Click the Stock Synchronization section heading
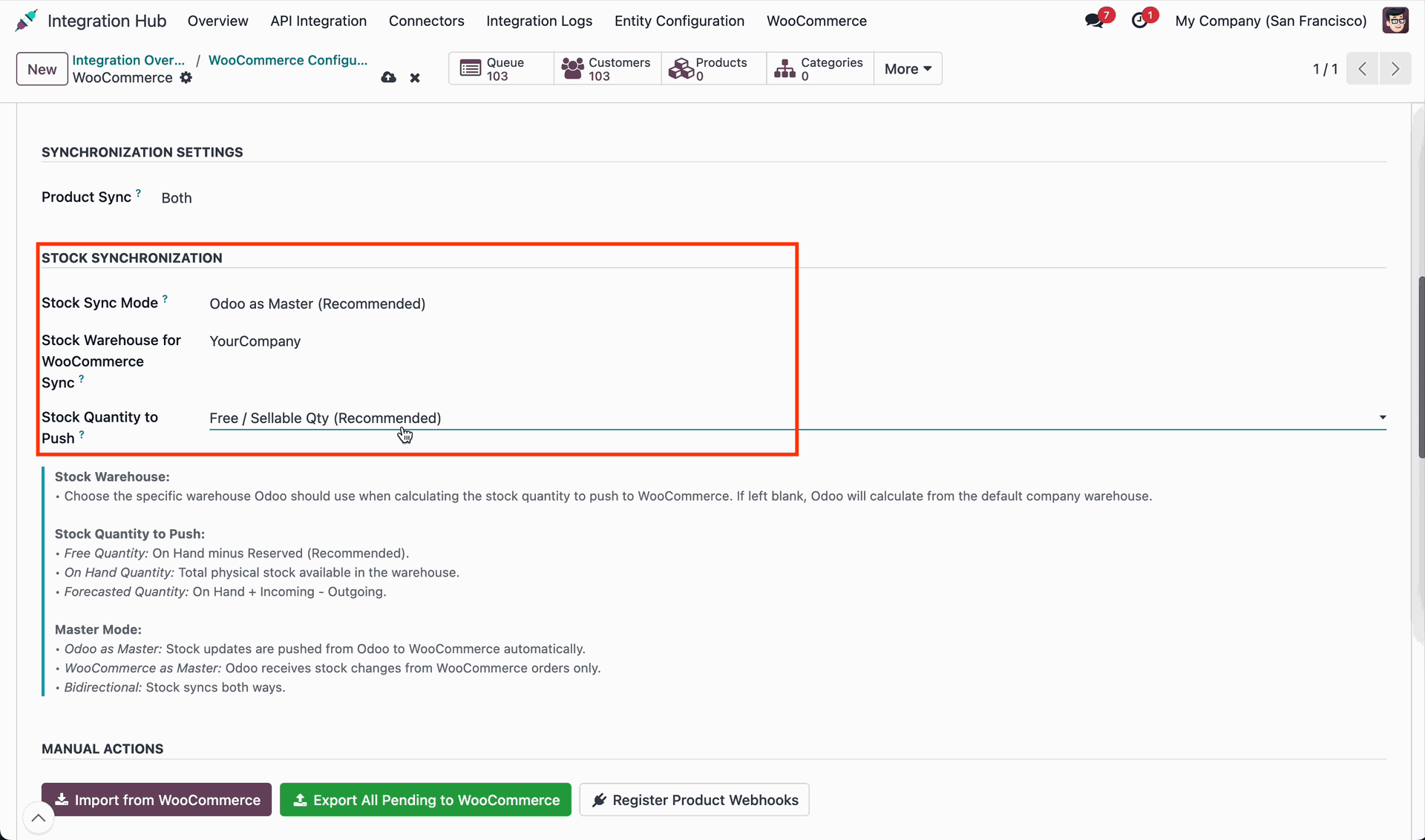The height and width of the screenshot is (840, 1425). click(132, 258)
